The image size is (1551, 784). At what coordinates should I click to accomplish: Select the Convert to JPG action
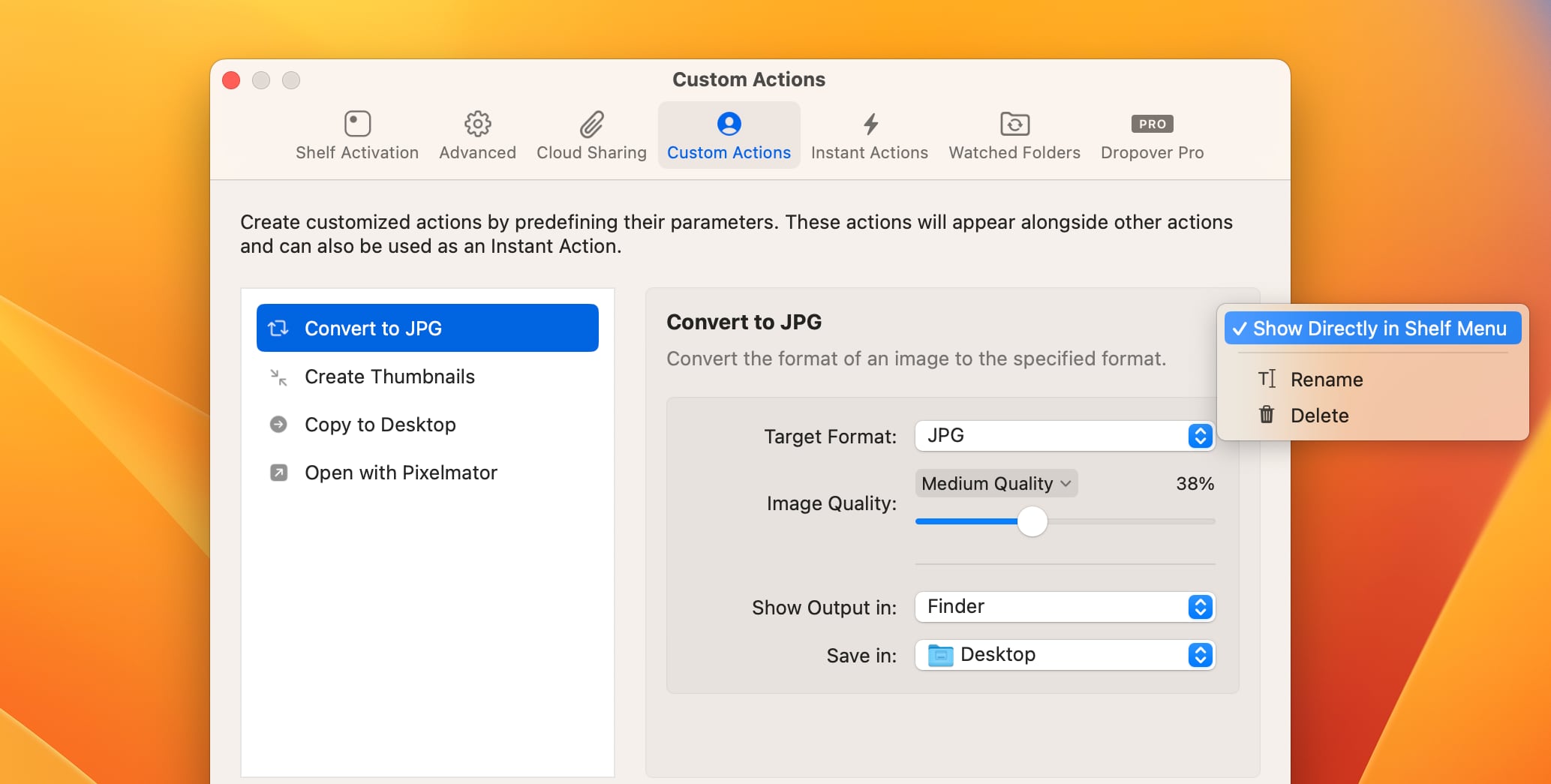[427, 328]
